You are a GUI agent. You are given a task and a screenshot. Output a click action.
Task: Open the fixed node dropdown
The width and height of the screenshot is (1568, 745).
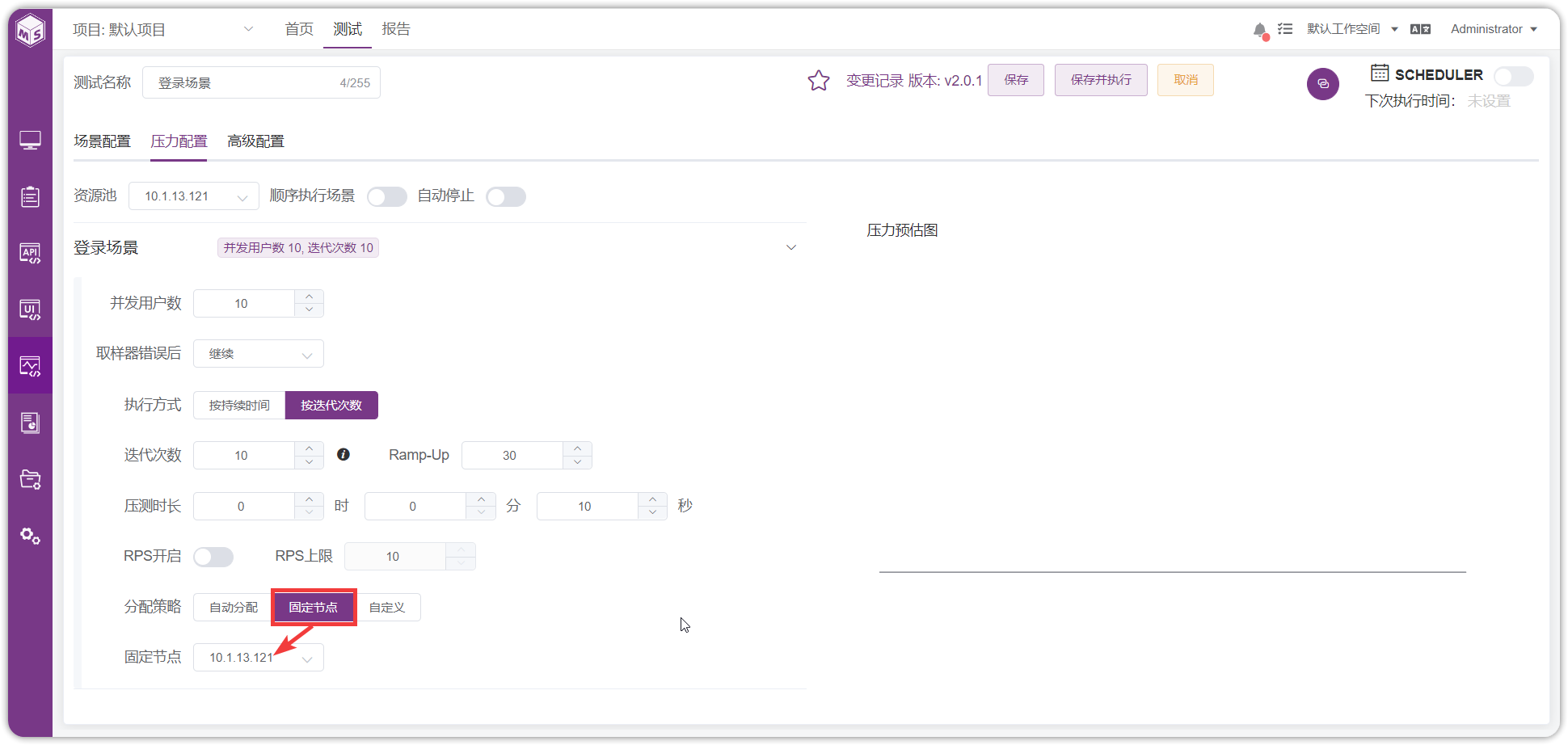coord(259,658)
